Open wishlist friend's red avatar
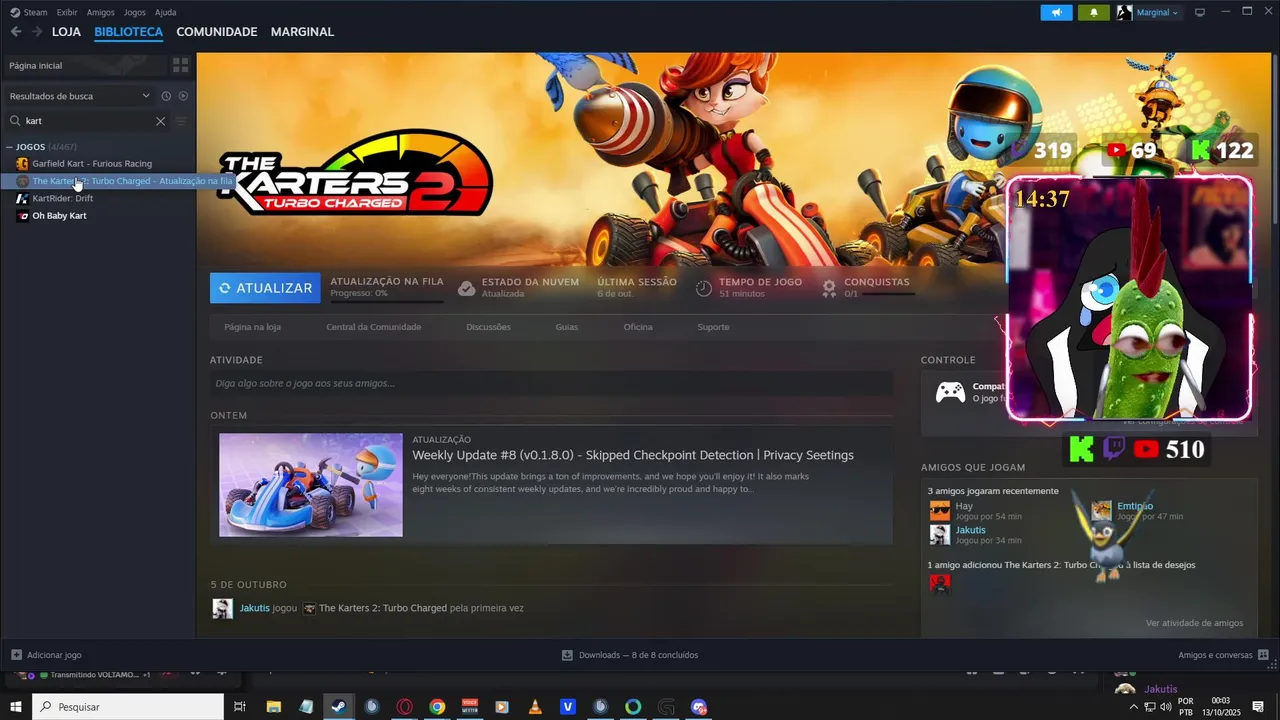The width and height of the screenshot is (1280, 720). (940, 583)
